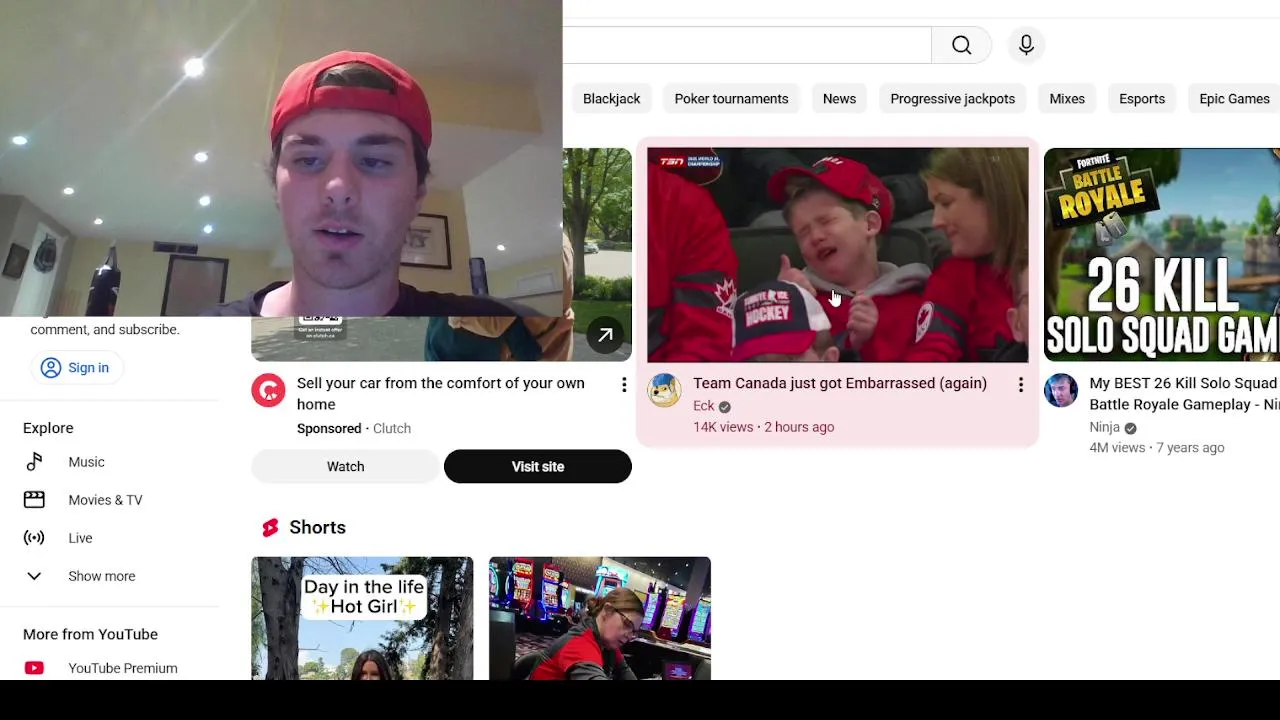
Task: Click the Watch button on ad
Action: pos(345,467)
